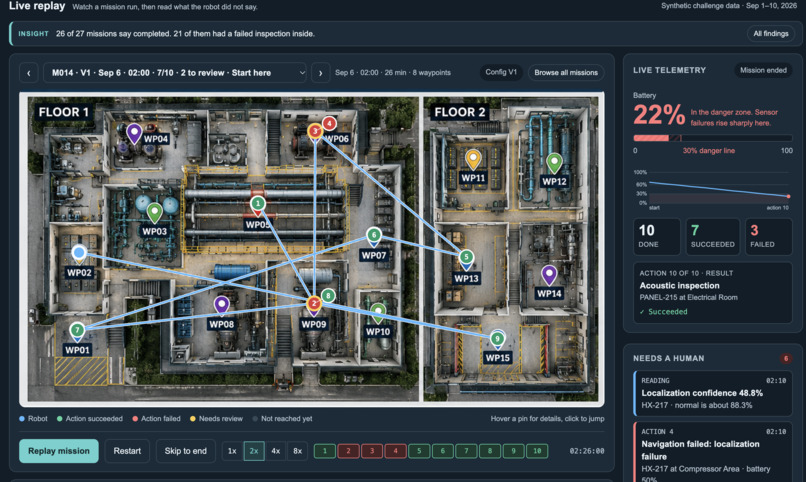The image size is (806, 482).
Task: Click the red 6 badge beside Needs a Human
Action: [x=785, y=358]
